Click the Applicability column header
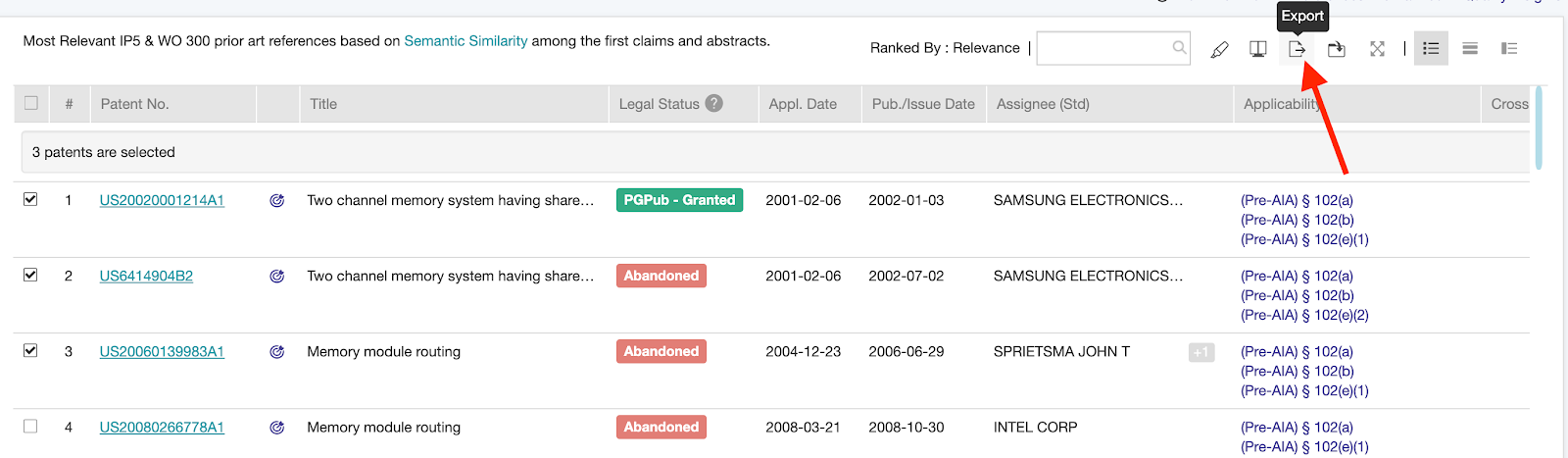 [x=1282, y=104]
